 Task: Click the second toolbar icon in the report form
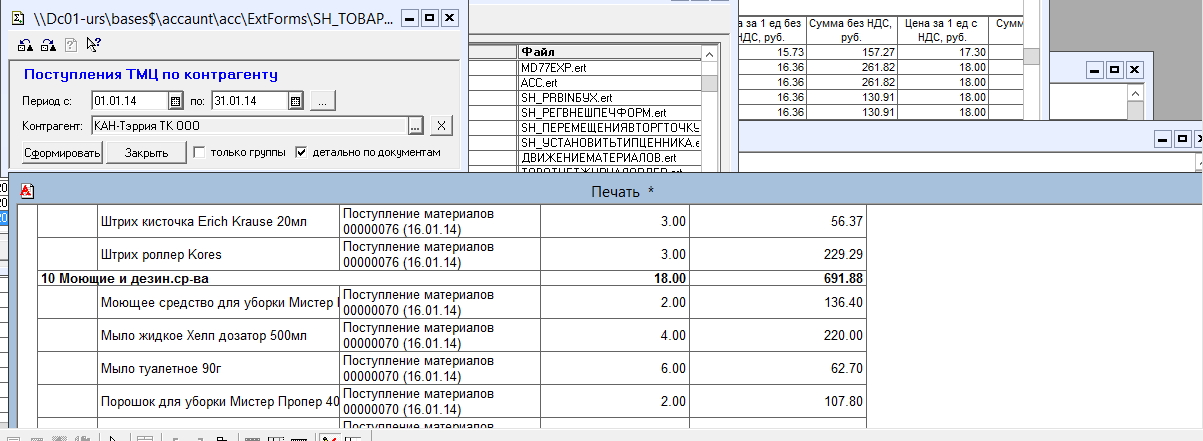(x=46, y=44)
